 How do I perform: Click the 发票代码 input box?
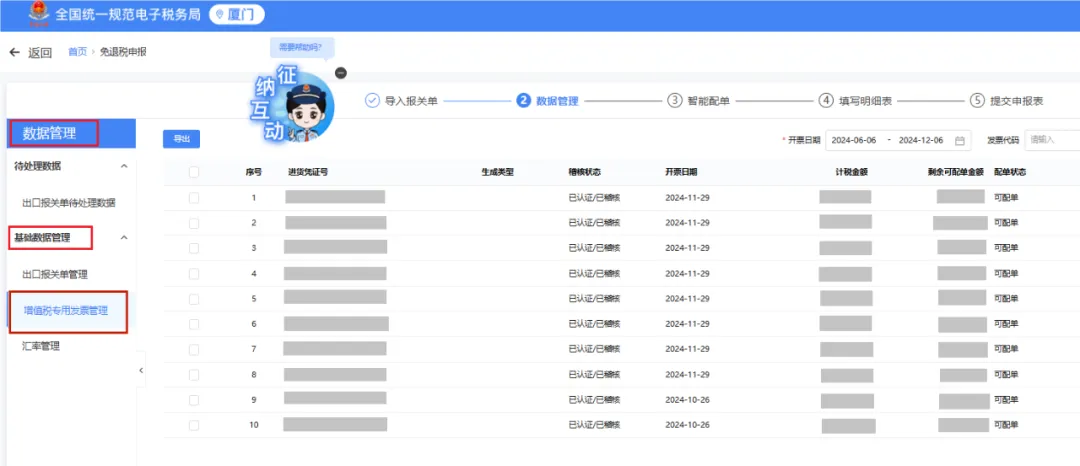(x=1052, y=140)
